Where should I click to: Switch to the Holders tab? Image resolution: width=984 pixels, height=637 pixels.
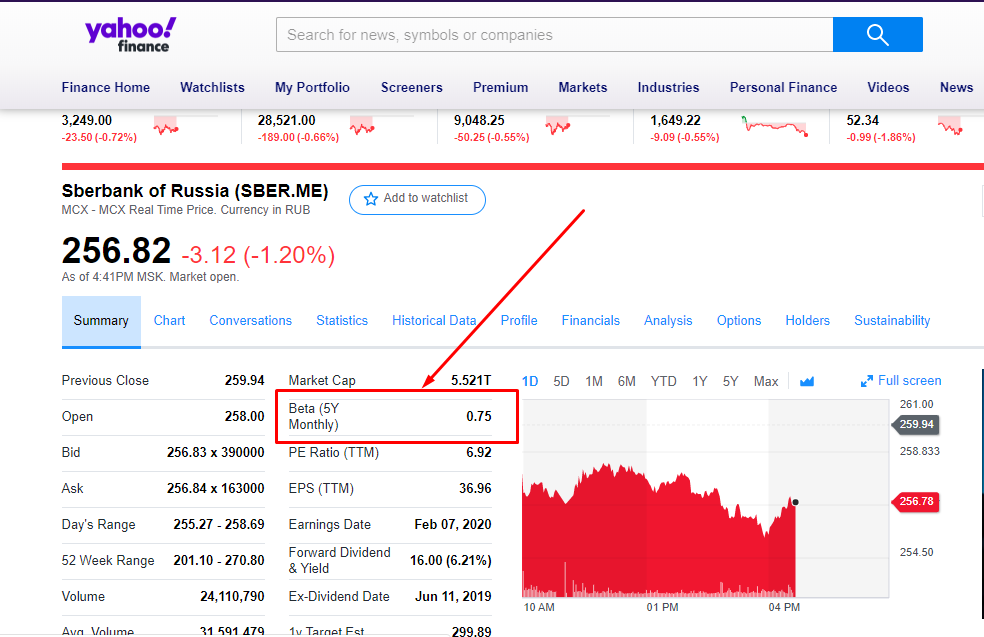807,321
